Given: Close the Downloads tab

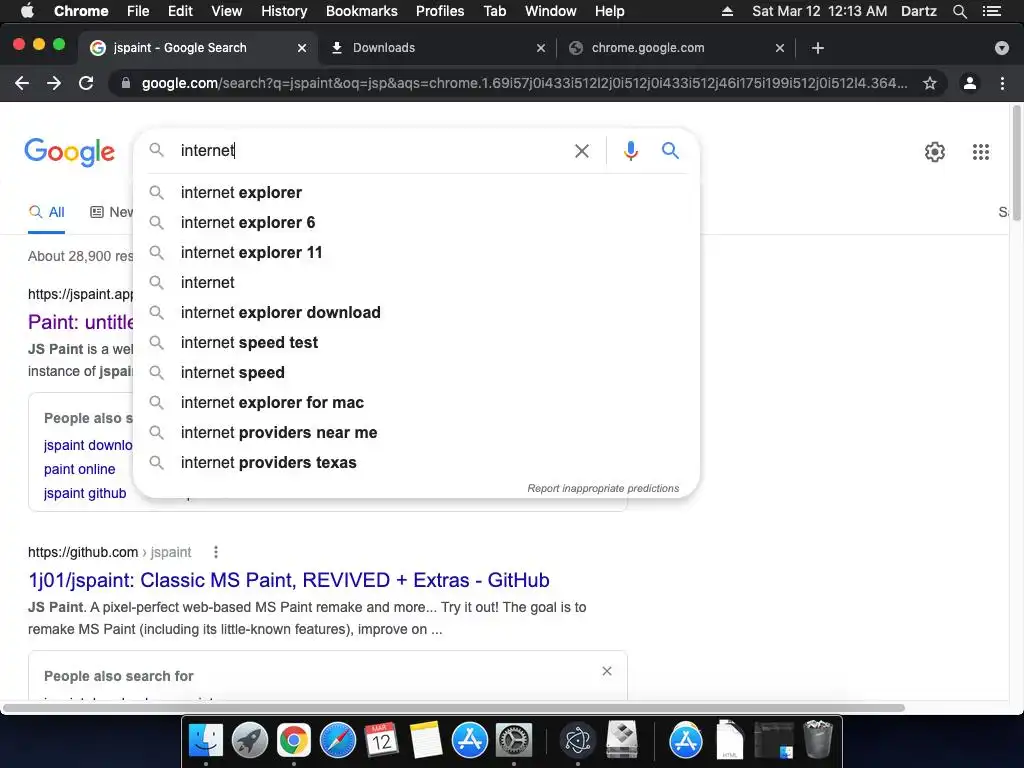Looking at the screenshot, I should tap(541, 48).
